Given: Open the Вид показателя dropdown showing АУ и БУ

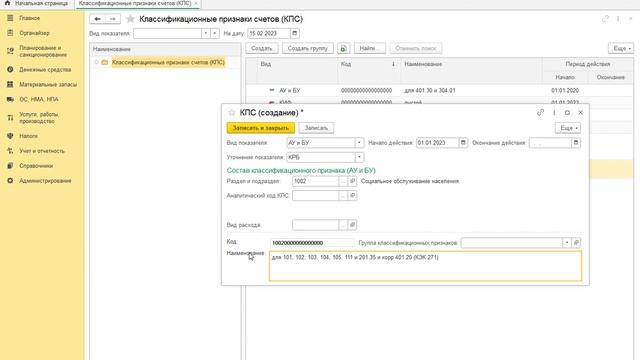Looking at the screenshot, I should [359, 143].
